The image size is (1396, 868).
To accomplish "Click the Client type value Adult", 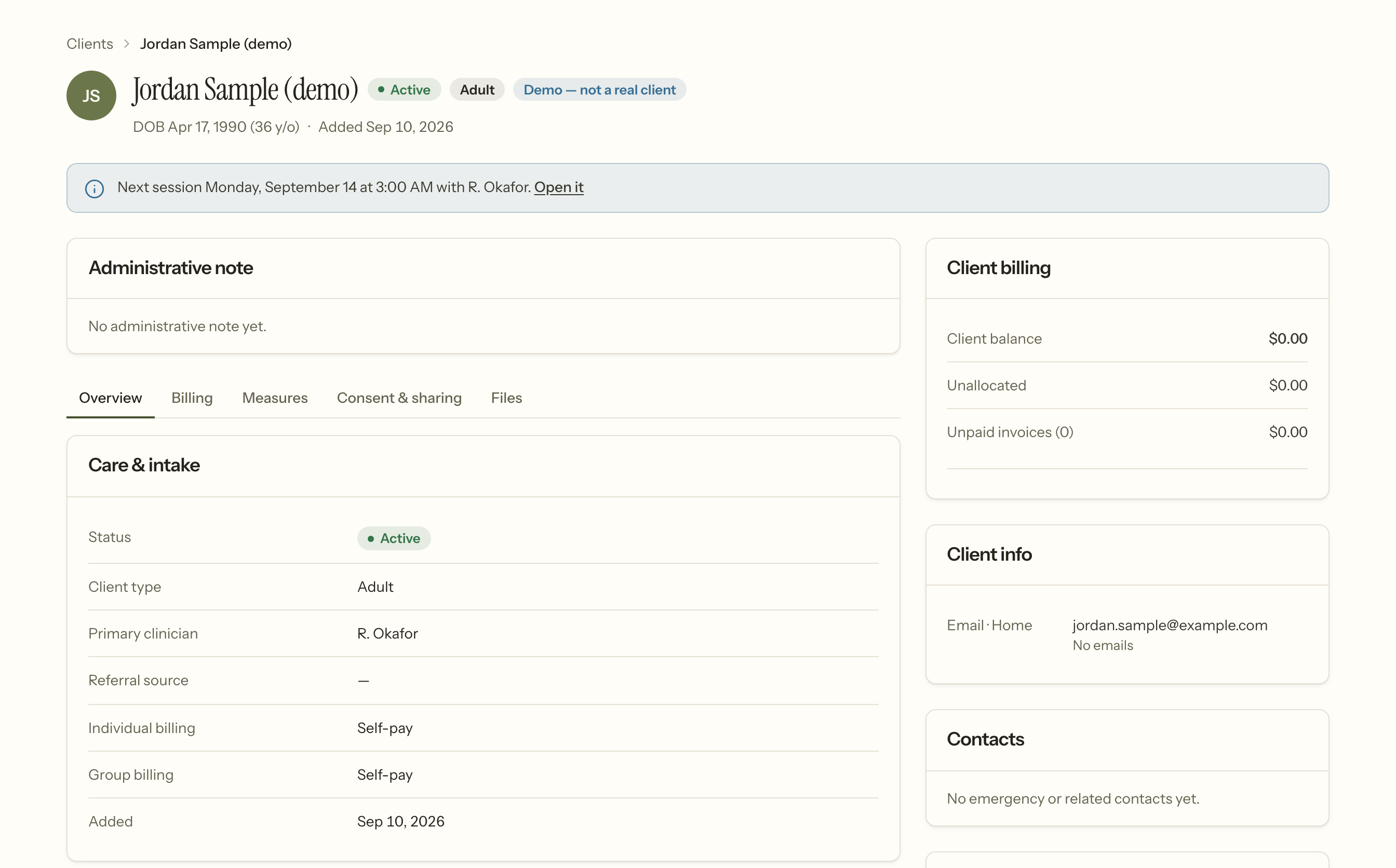I will (375, 587).
